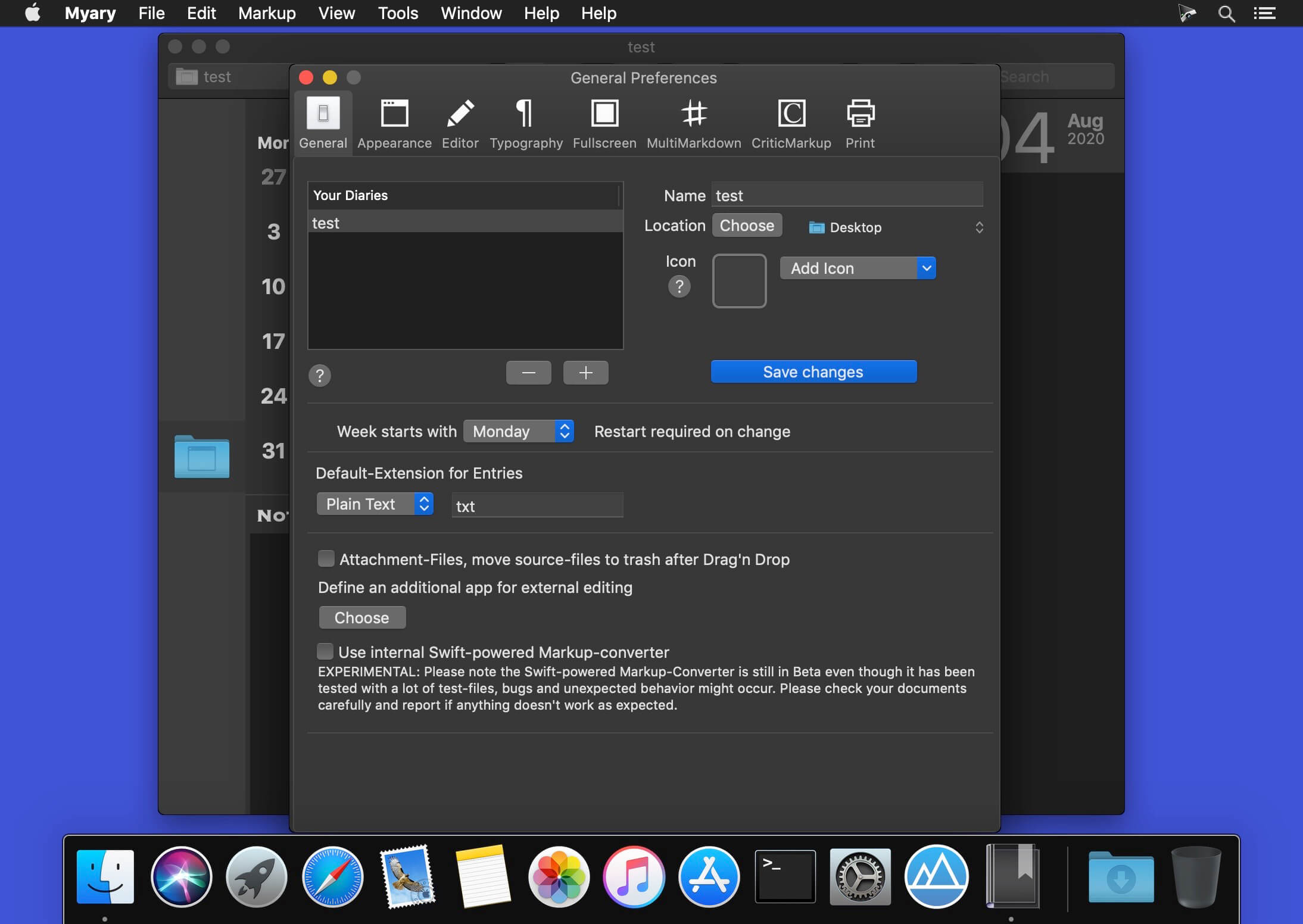Screen dimensions: 1303x924
Task: Launch Siri from the Dock
Action: (181, 877)
